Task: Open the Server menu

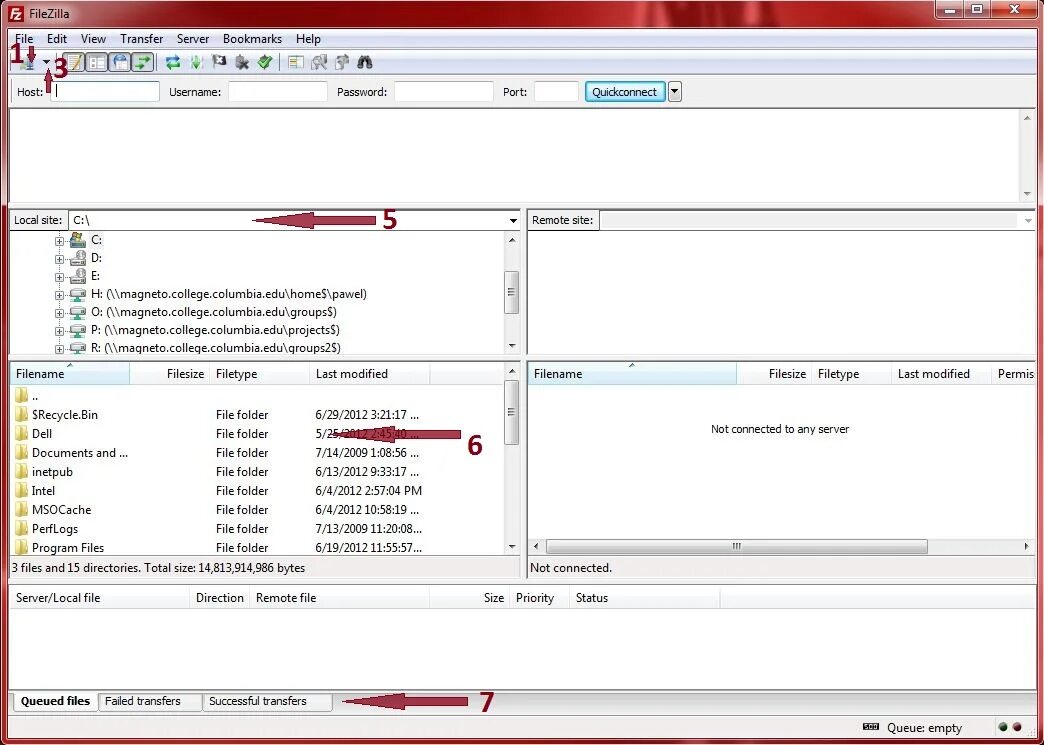Action: (193, 39)
